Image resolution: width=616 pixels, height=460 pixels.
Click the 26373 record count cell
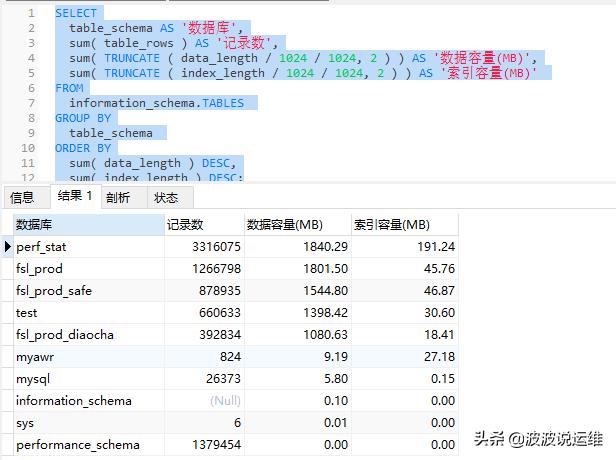(204, 379)
